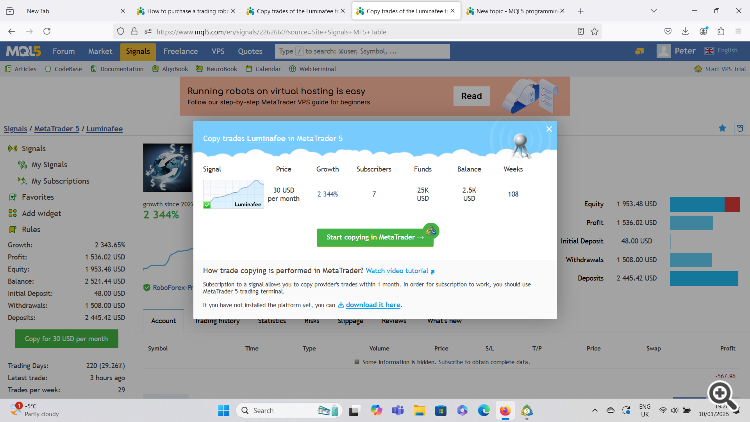
Task: Open Windows Start menu
Action: pos(223,411)
